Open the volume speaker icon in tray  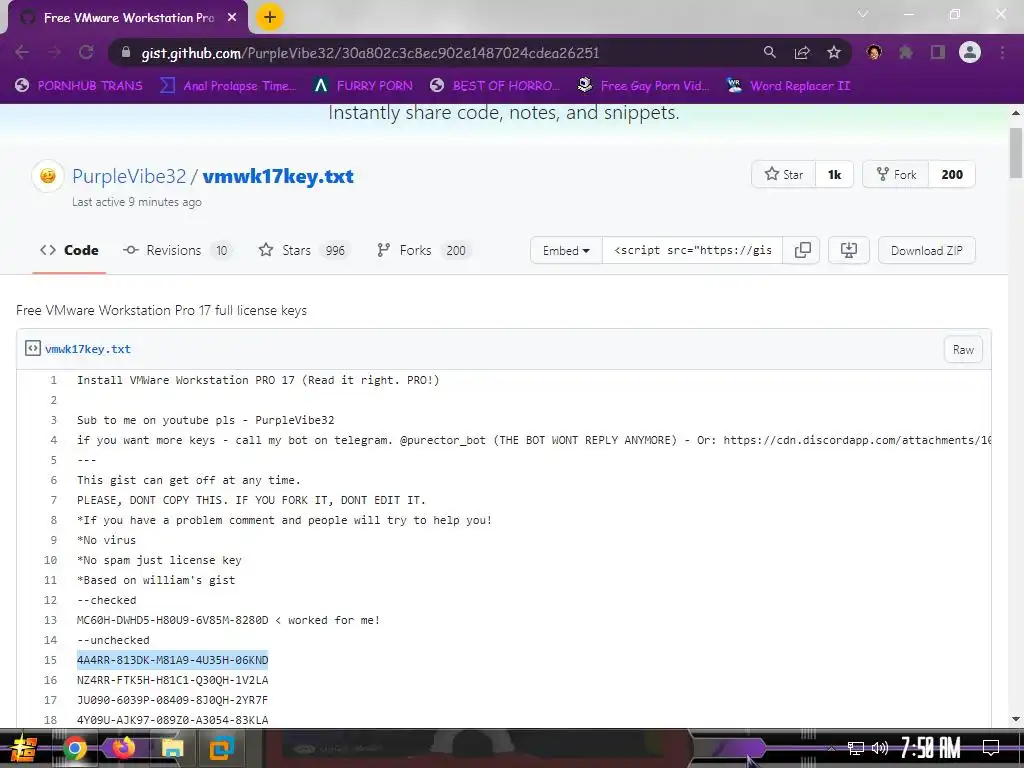880,748
